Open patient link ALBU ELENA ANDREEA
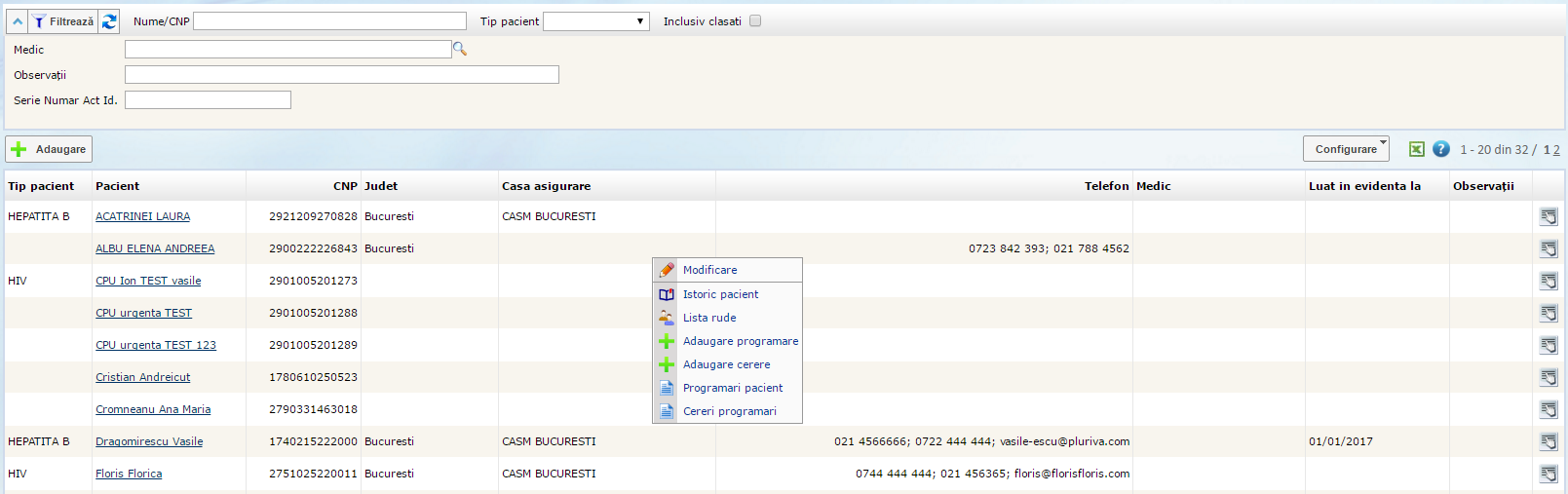Image resolution: width=1568 pixels, height=494 pixels. click(155, 248)
